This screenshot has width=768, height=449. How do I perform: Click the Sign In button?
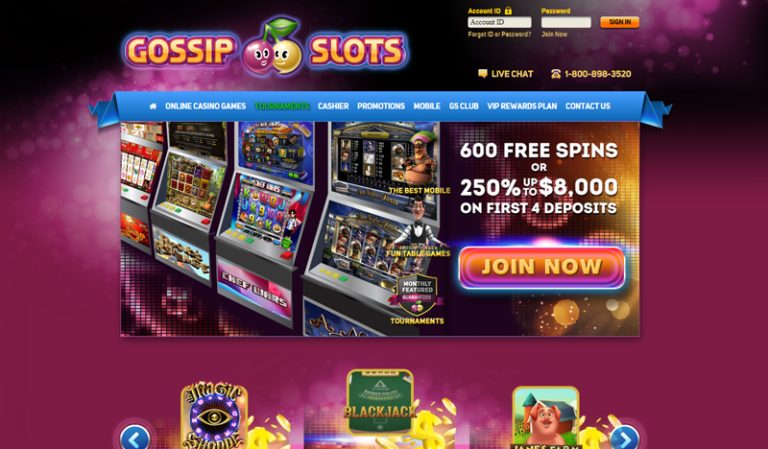pos(620,22)
